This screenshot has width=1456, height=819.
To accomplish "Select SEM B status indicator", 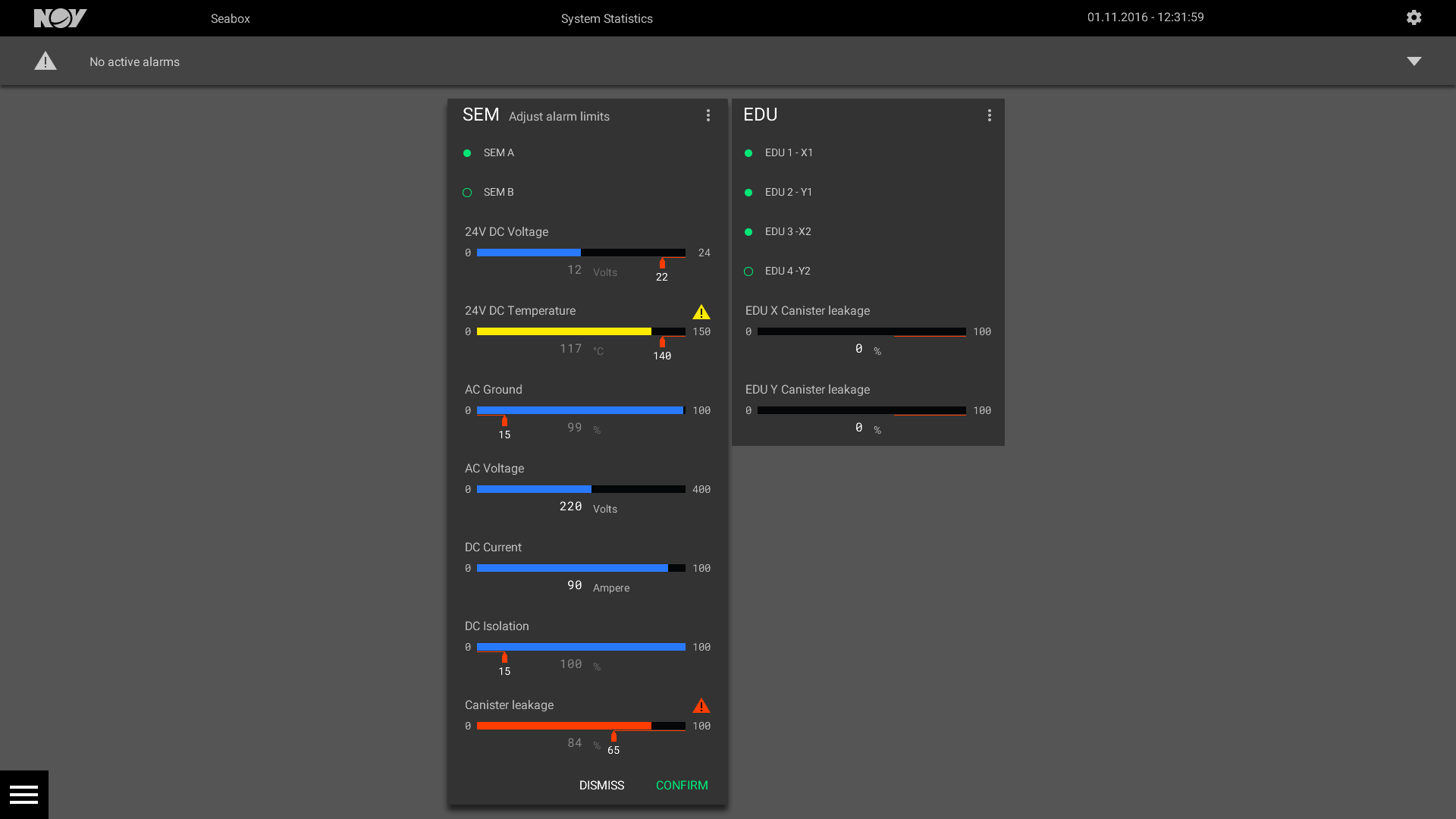I will 467,193.
